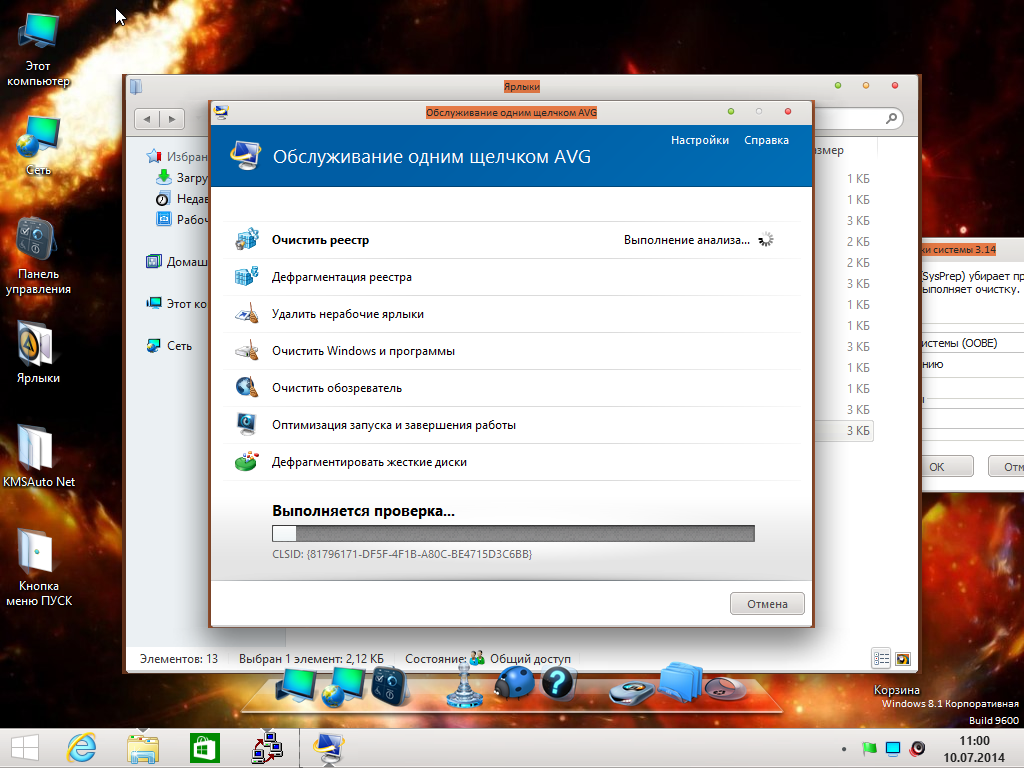Click the control panel icon in the dock
The height and width of the screenshot is (768, 1024).
390,686
